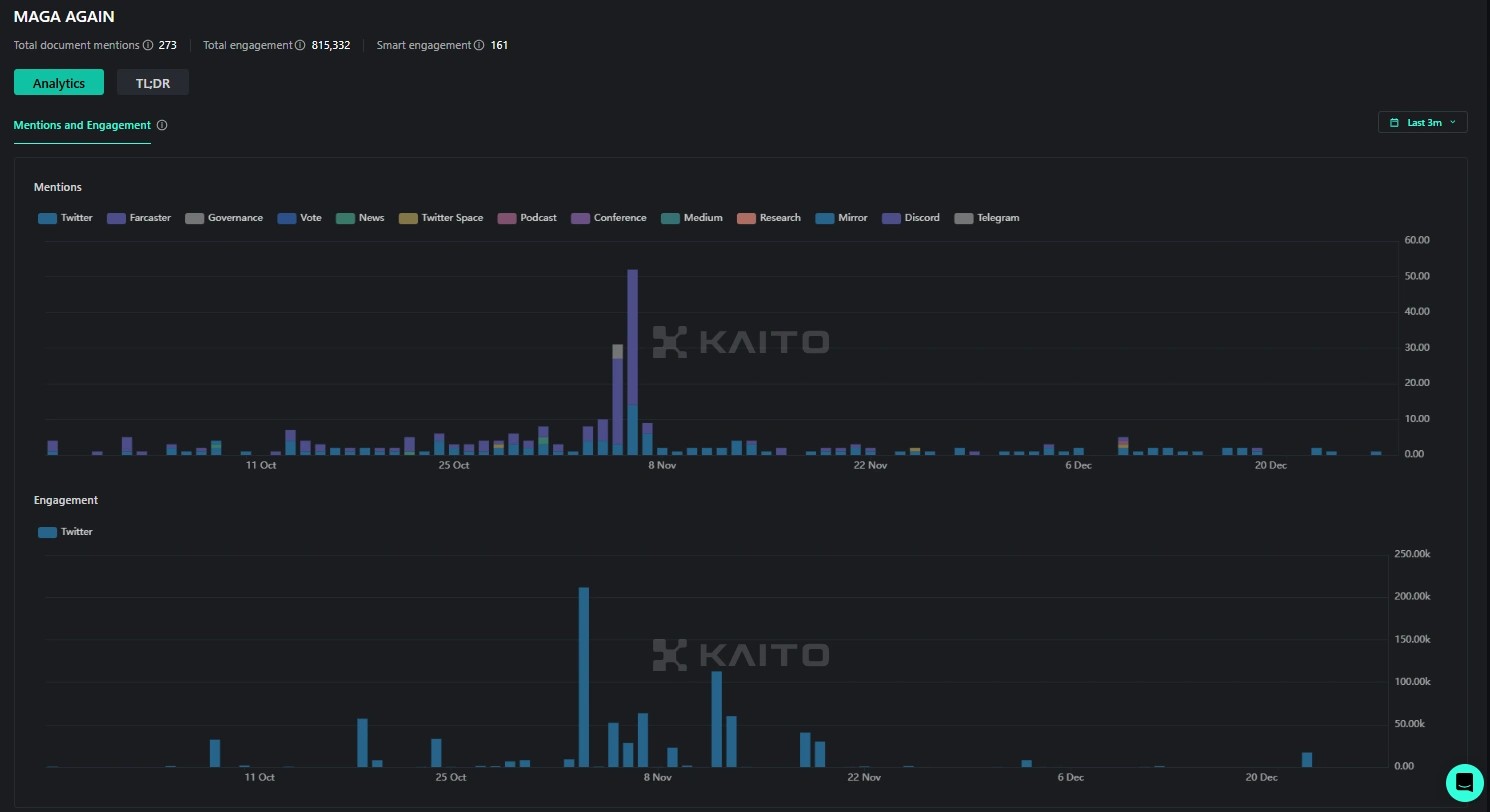Click the 250.00k axis label in Engagement
Screen dimensions: 1490x812
coord(1413,554)
